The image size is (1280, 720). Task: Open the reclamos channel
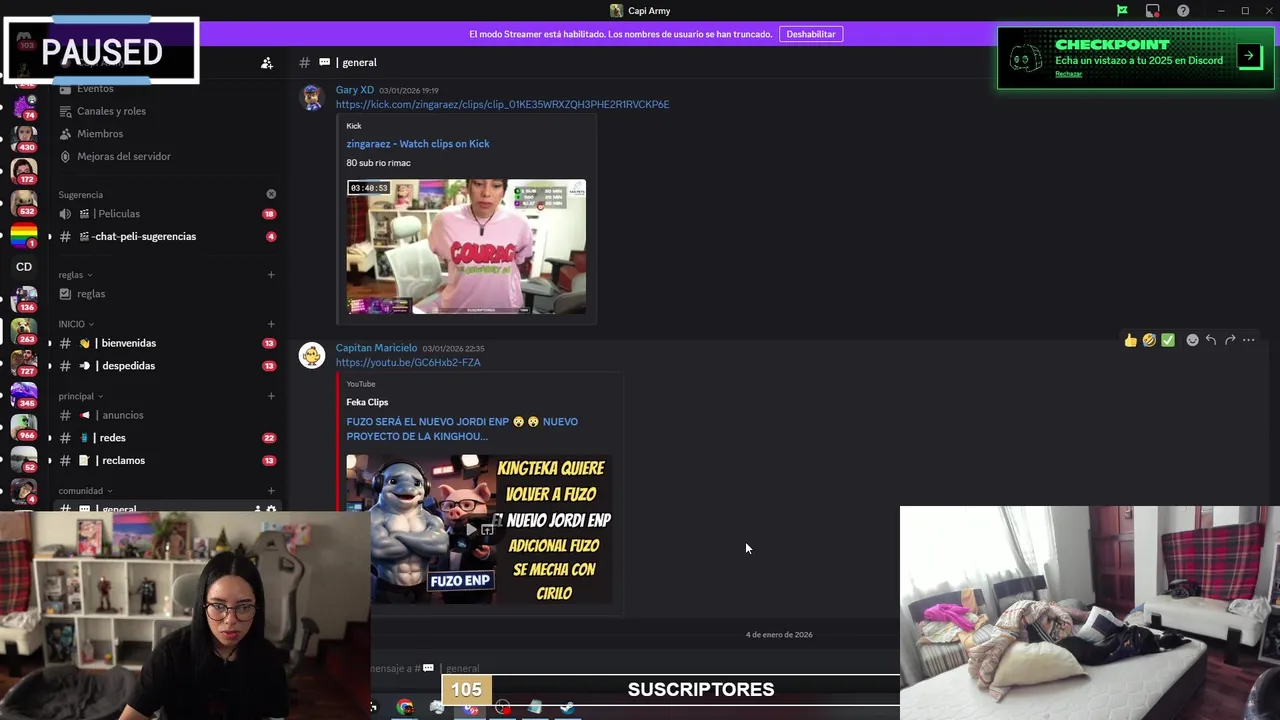point(165,461)
